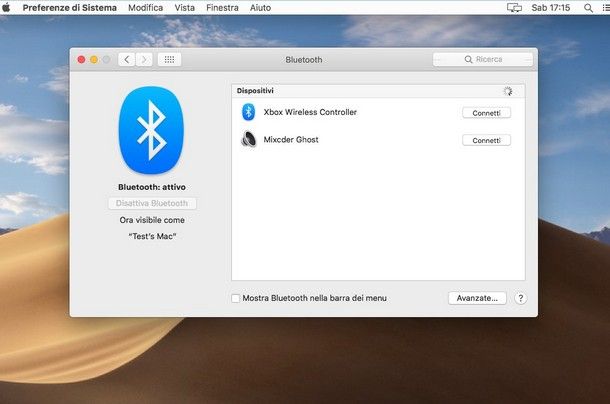Viewport: 610px width, 404px height.
Task: Click the scanning spinner in Dispositivi header
Action: point(508,91)
